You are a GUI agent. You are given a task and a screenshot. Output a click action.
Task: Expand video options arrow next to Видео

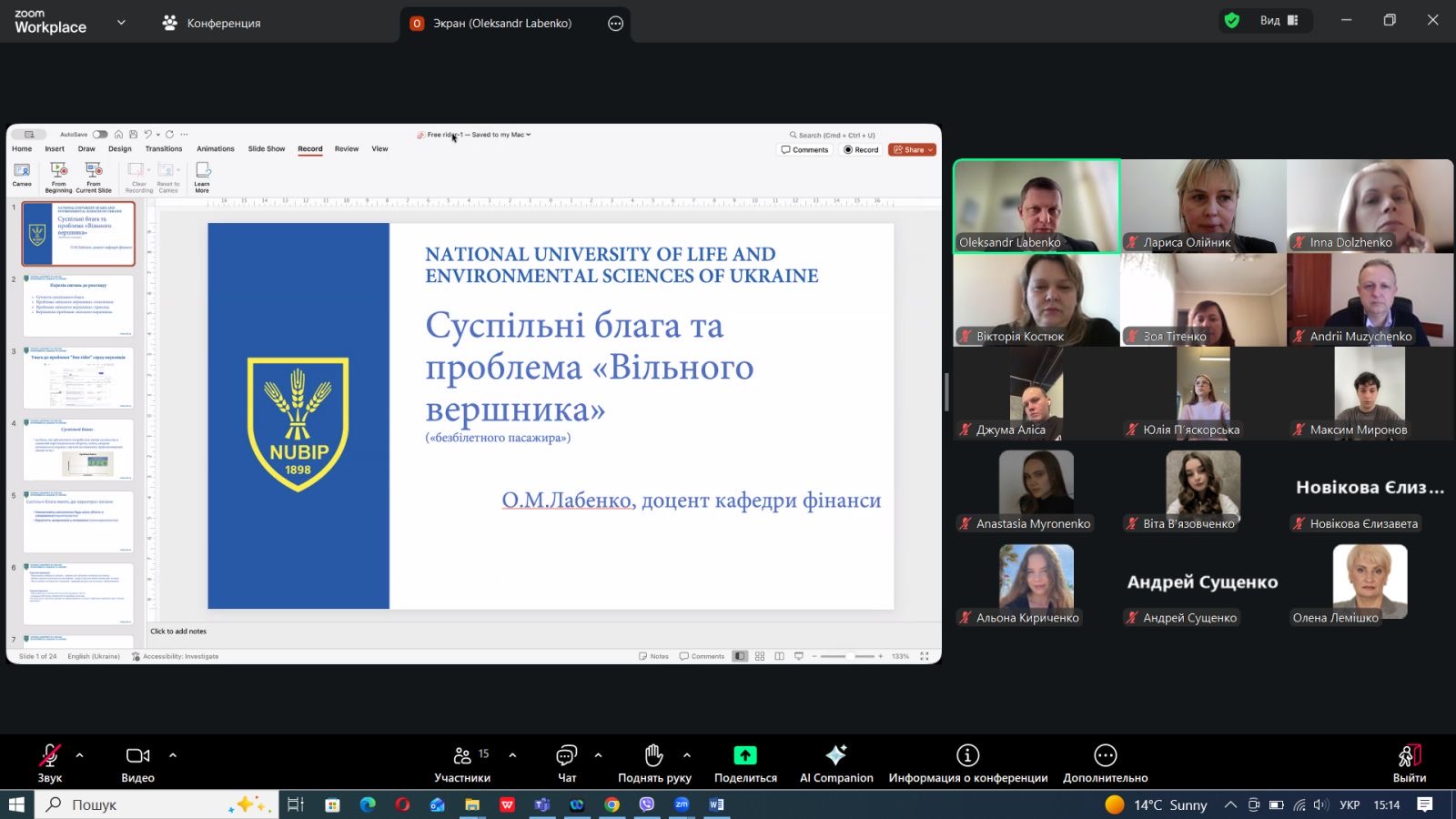coord(173,755)
